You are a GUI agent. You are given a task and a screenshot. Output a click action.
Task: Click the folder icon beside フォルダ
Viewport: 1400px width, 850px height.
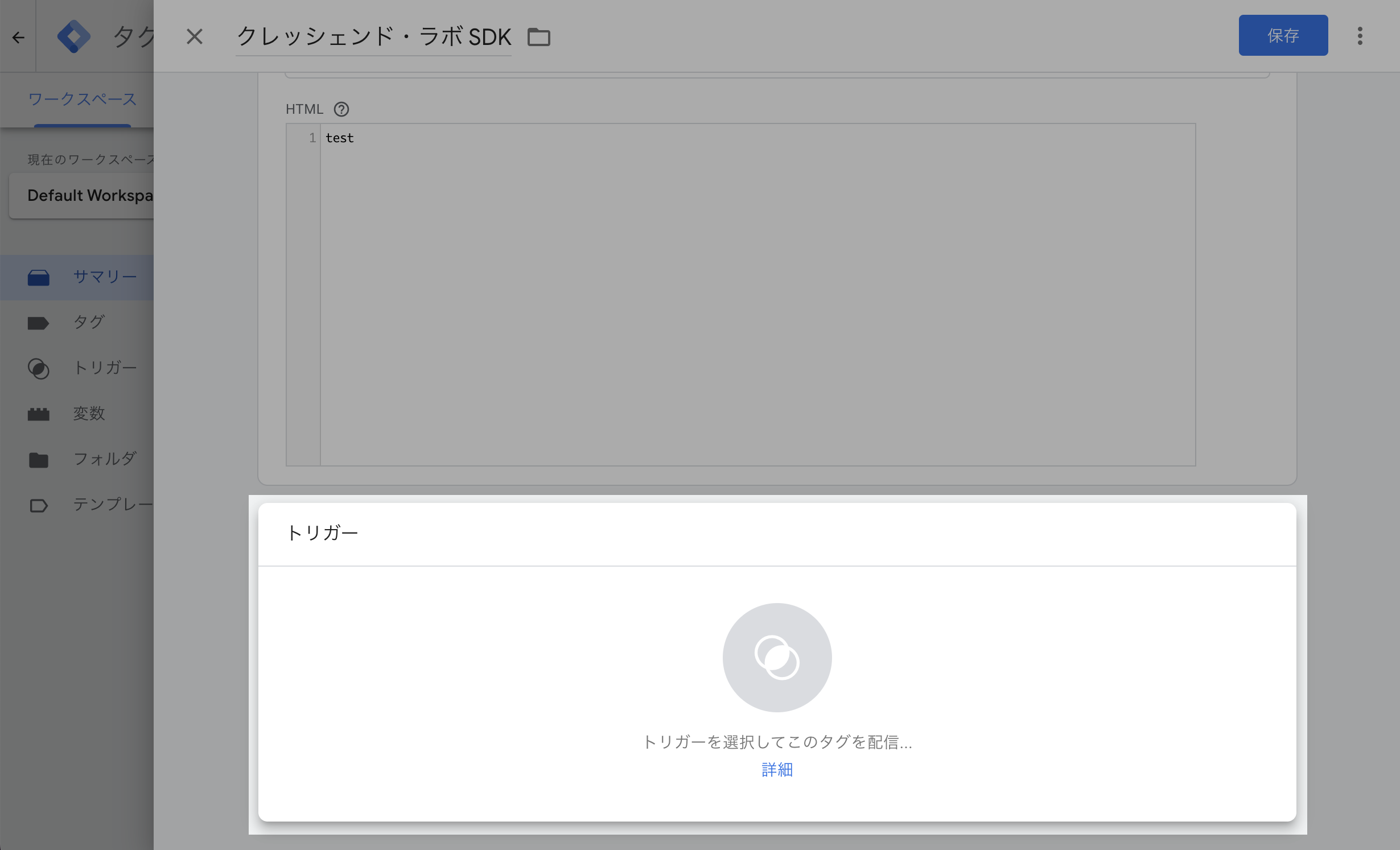point(38,460)
